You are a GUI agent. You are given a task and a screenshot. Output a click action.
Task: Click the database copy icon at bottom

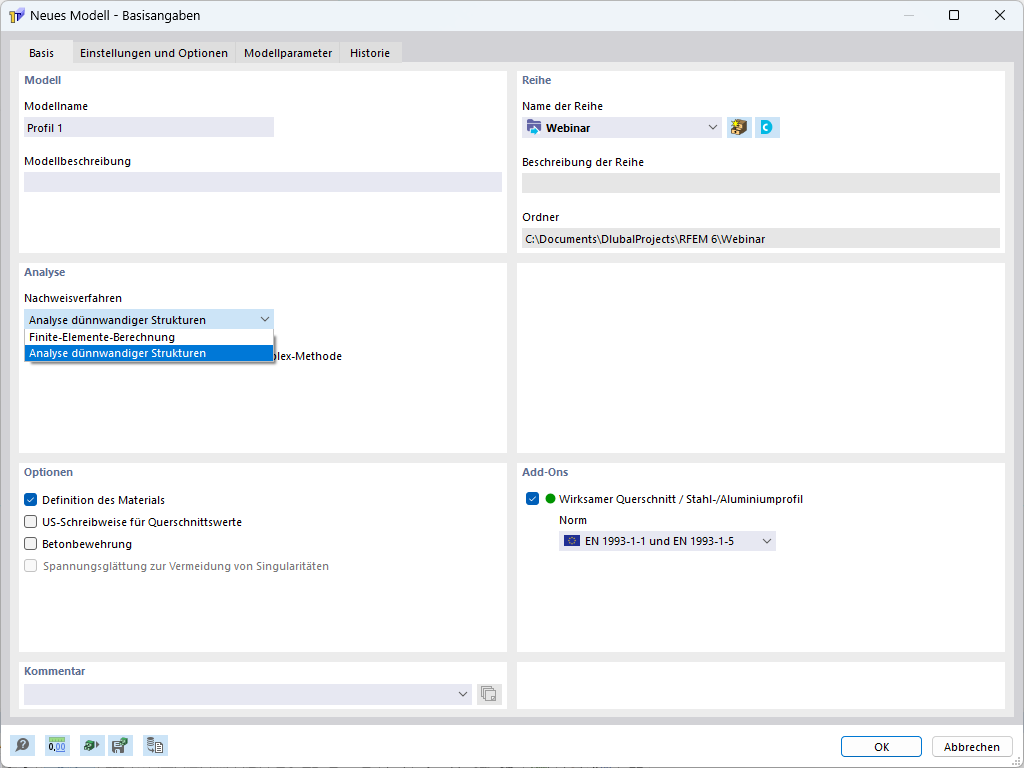(155, 746)
